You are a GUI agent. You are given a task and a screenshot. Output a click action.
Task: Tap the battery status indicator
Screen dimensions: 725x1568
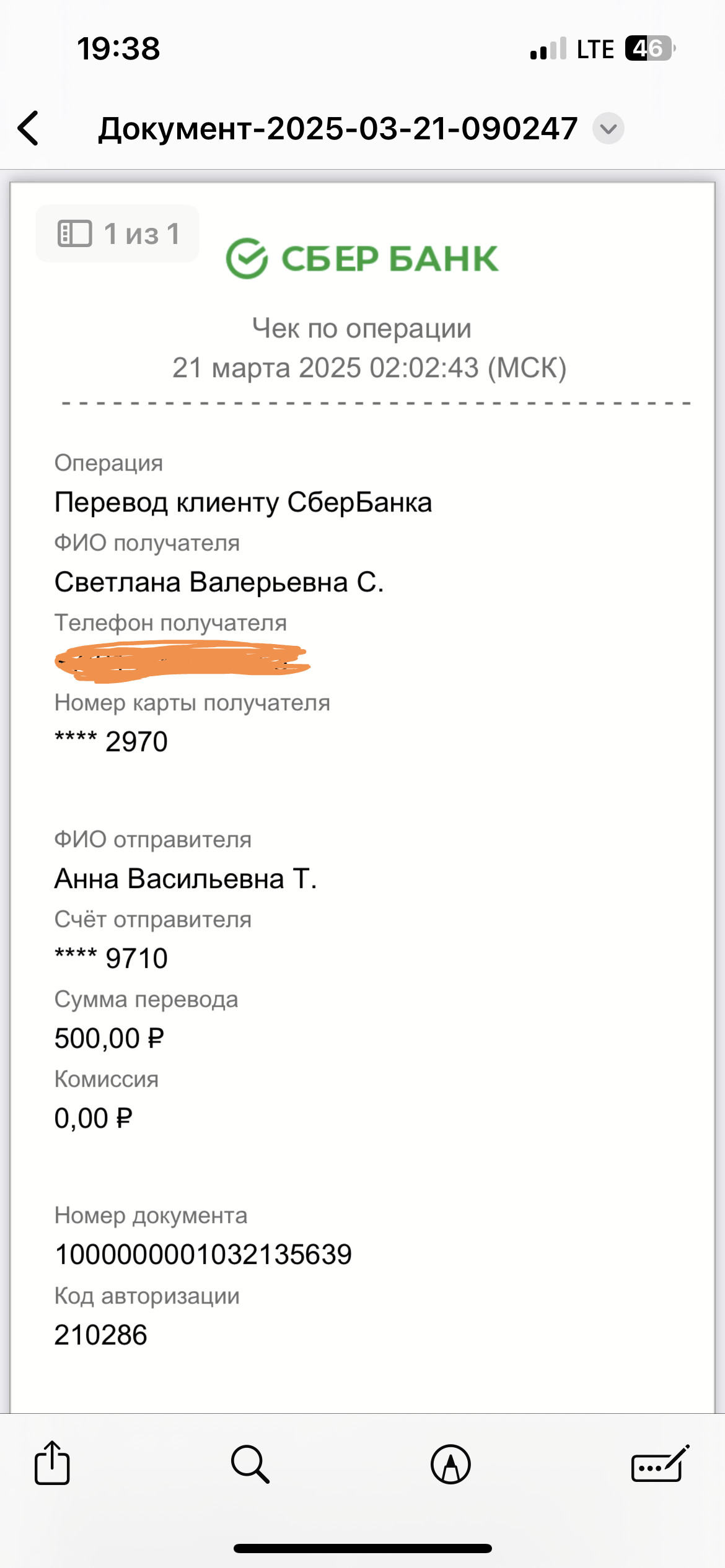[x=649, y=48]
